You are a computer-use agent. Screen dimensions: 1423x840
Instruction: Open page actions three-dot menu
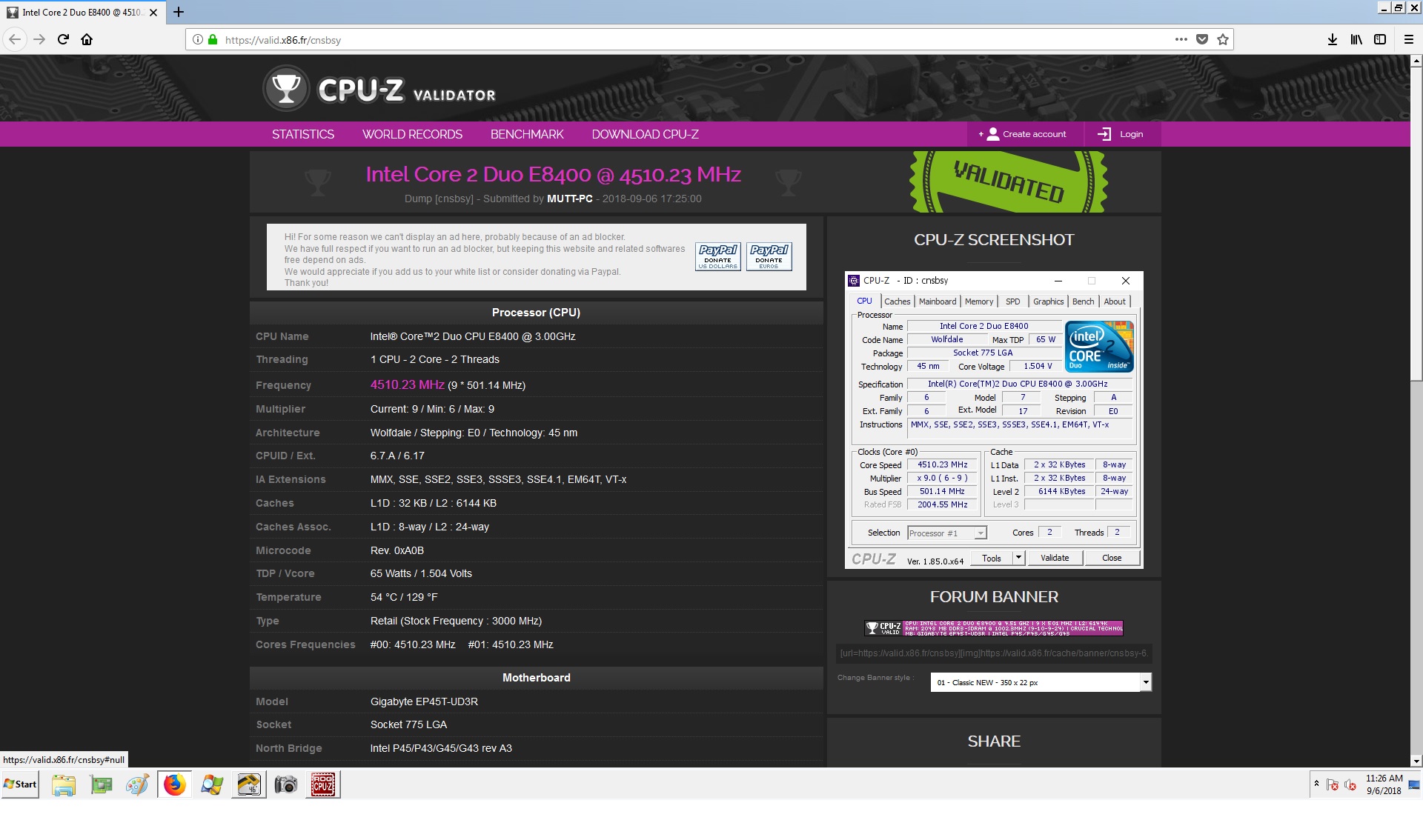click(1181, 39)
